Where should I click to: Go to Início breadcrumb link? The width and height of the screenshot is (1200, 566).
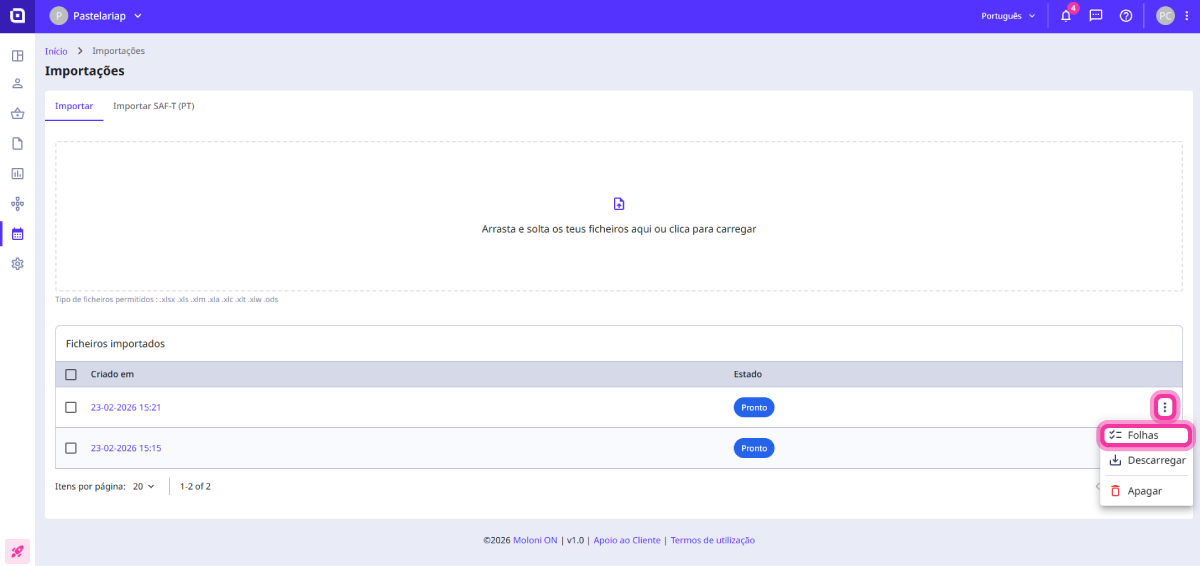pyautogui.click(x=56, y=51)
